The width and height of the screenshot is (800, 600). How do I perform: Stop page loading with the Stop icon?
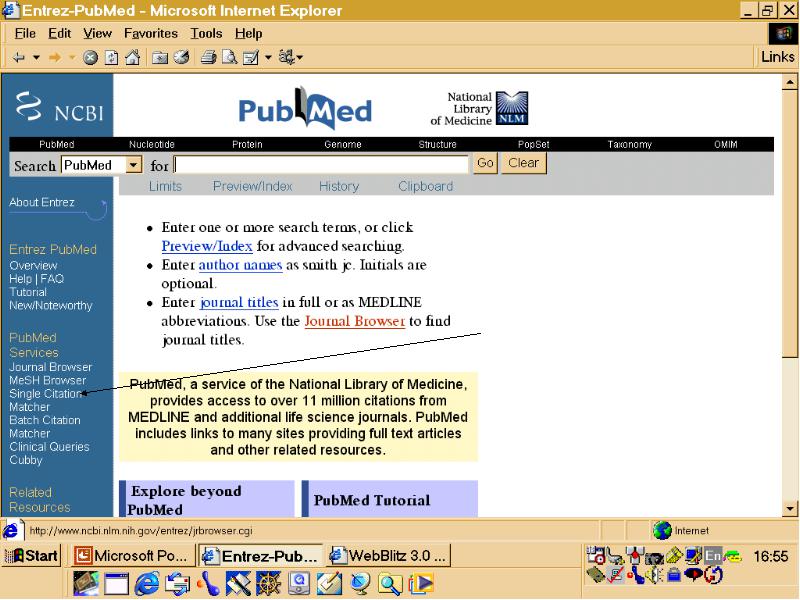(x=90, y=58)
